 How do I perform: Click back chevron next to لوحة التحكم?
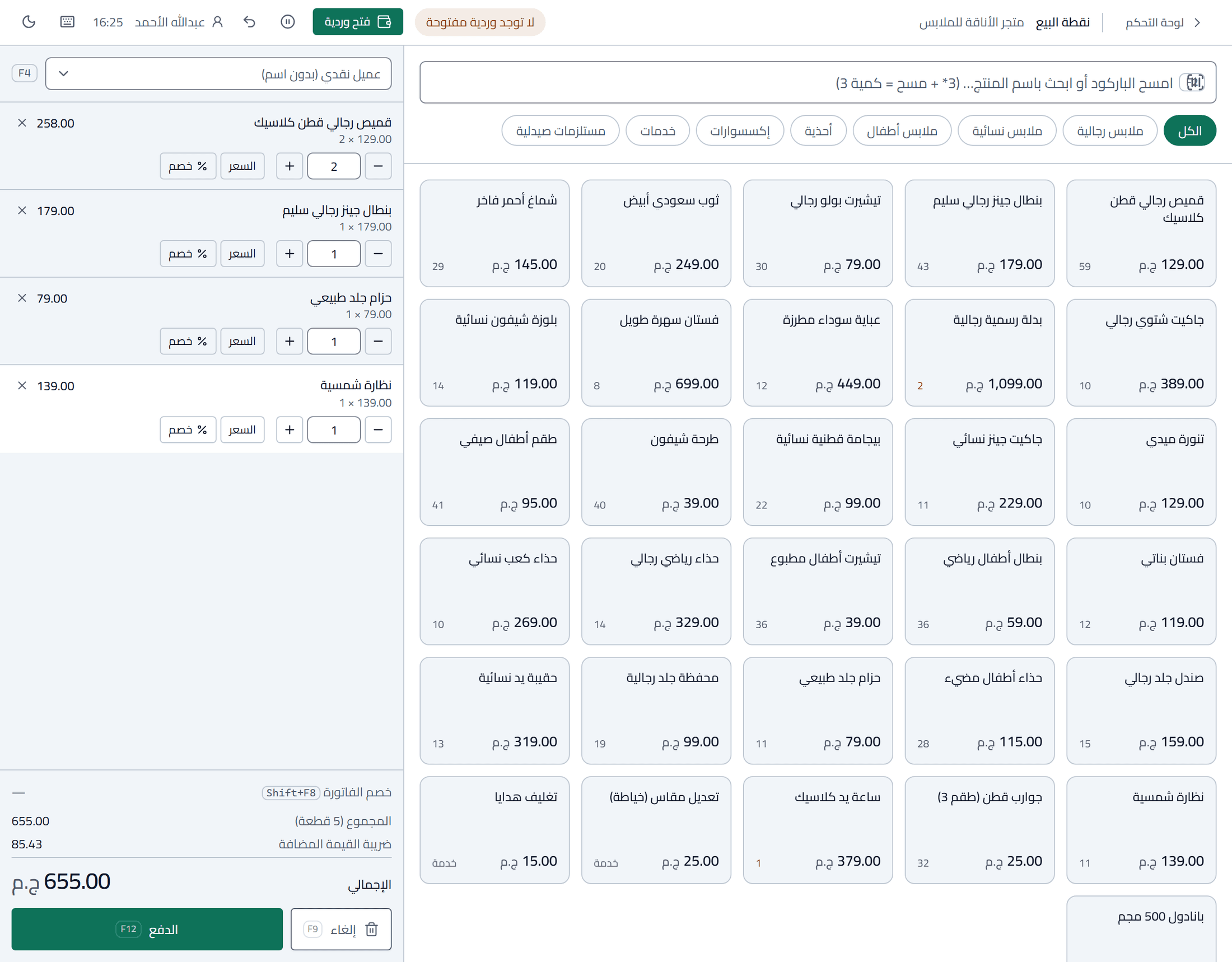[1197, 22]
